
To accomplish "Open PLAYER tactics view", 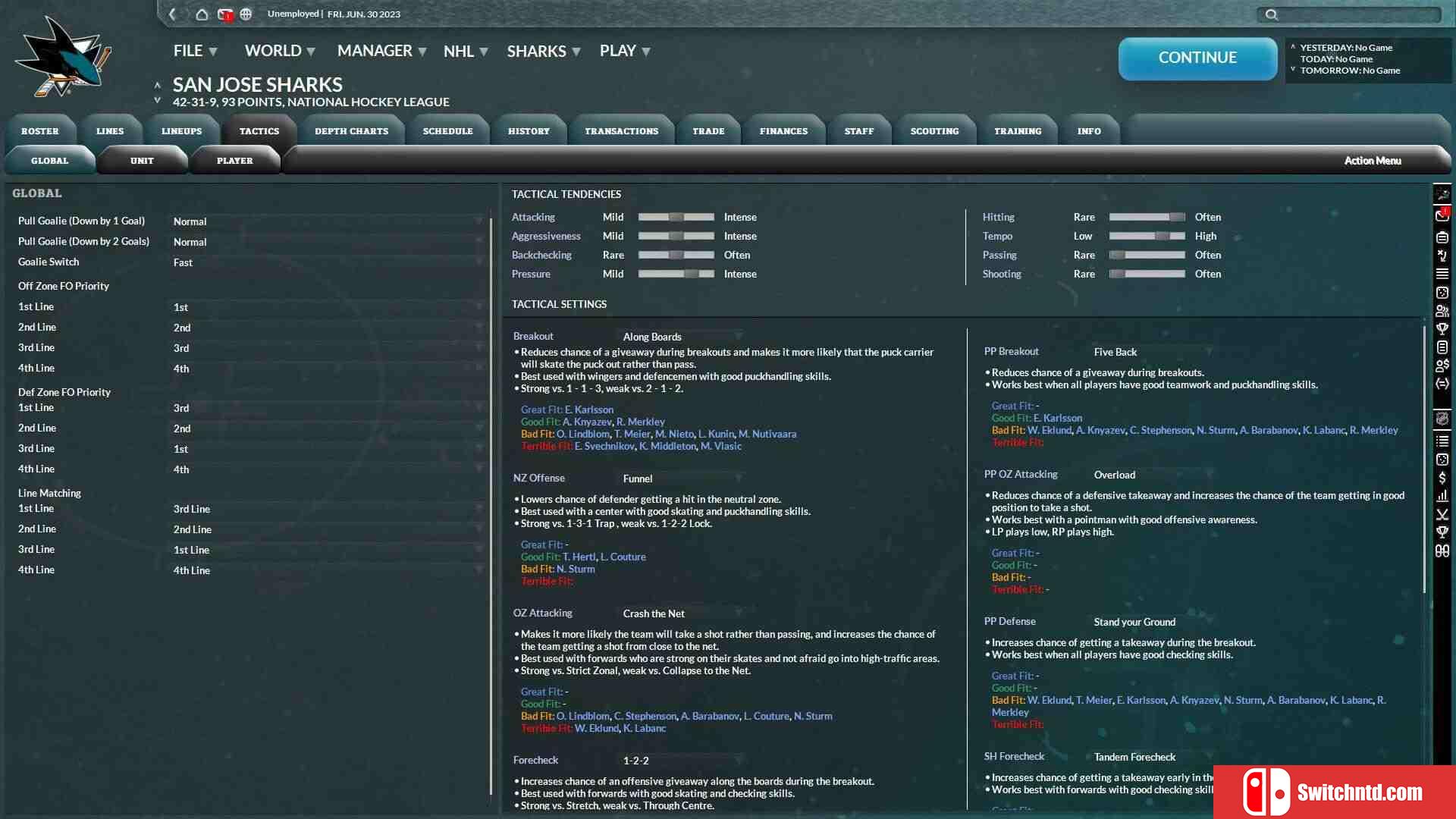I will point(234,160).
